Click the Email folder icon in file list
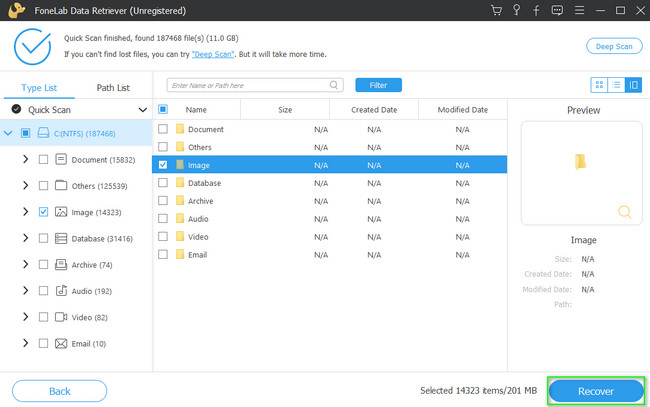Screen dimensions: 650x407 pos(180,254)
